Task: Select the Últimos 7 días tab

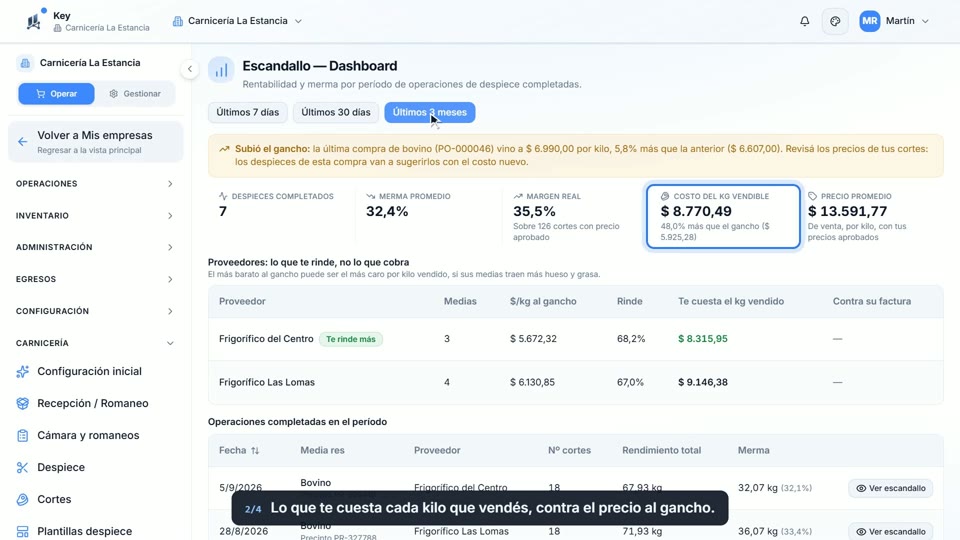Action: (247, 113)
